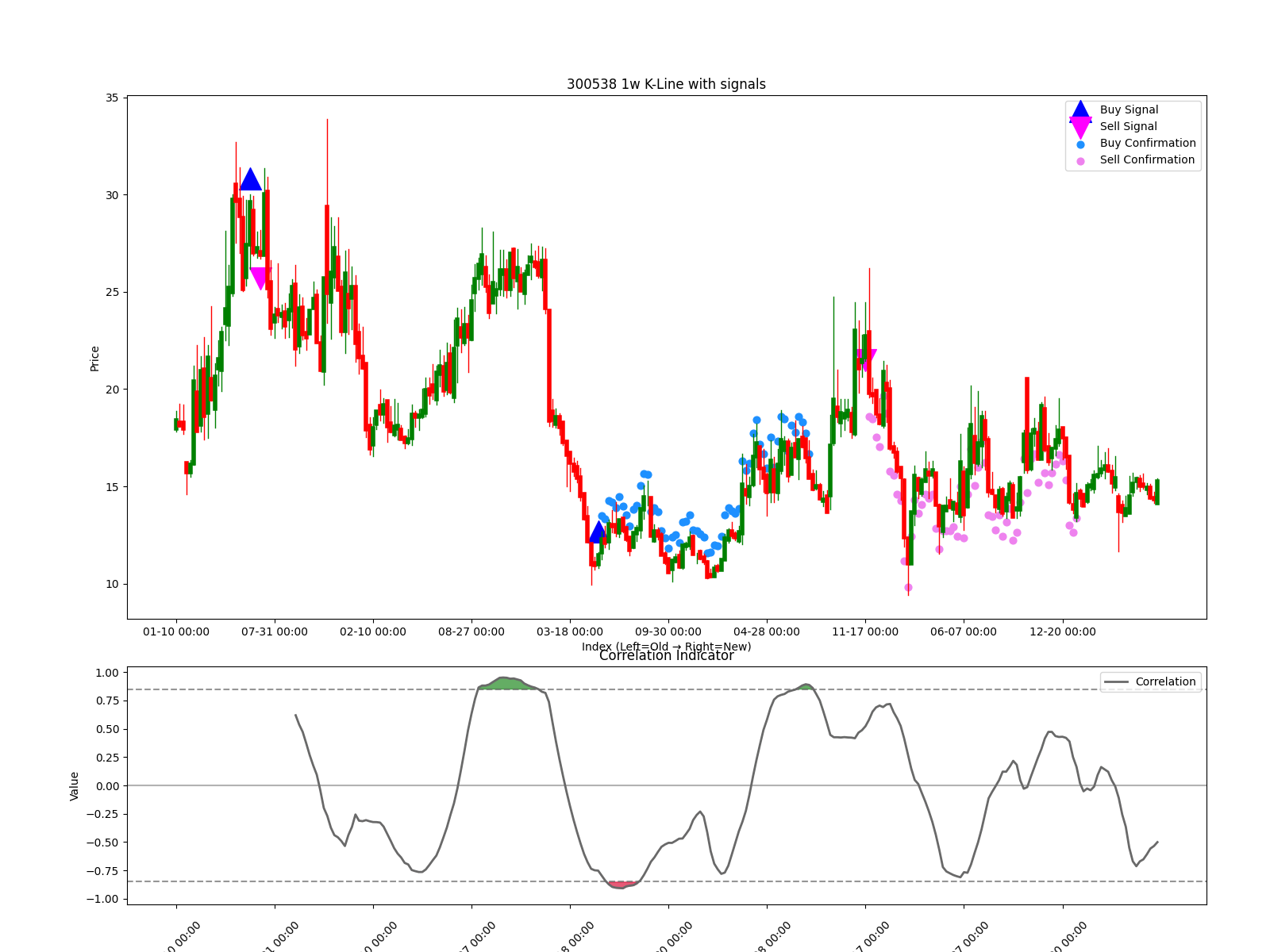Click the correlation axis tick '−1.00'

tap(103, 900)
